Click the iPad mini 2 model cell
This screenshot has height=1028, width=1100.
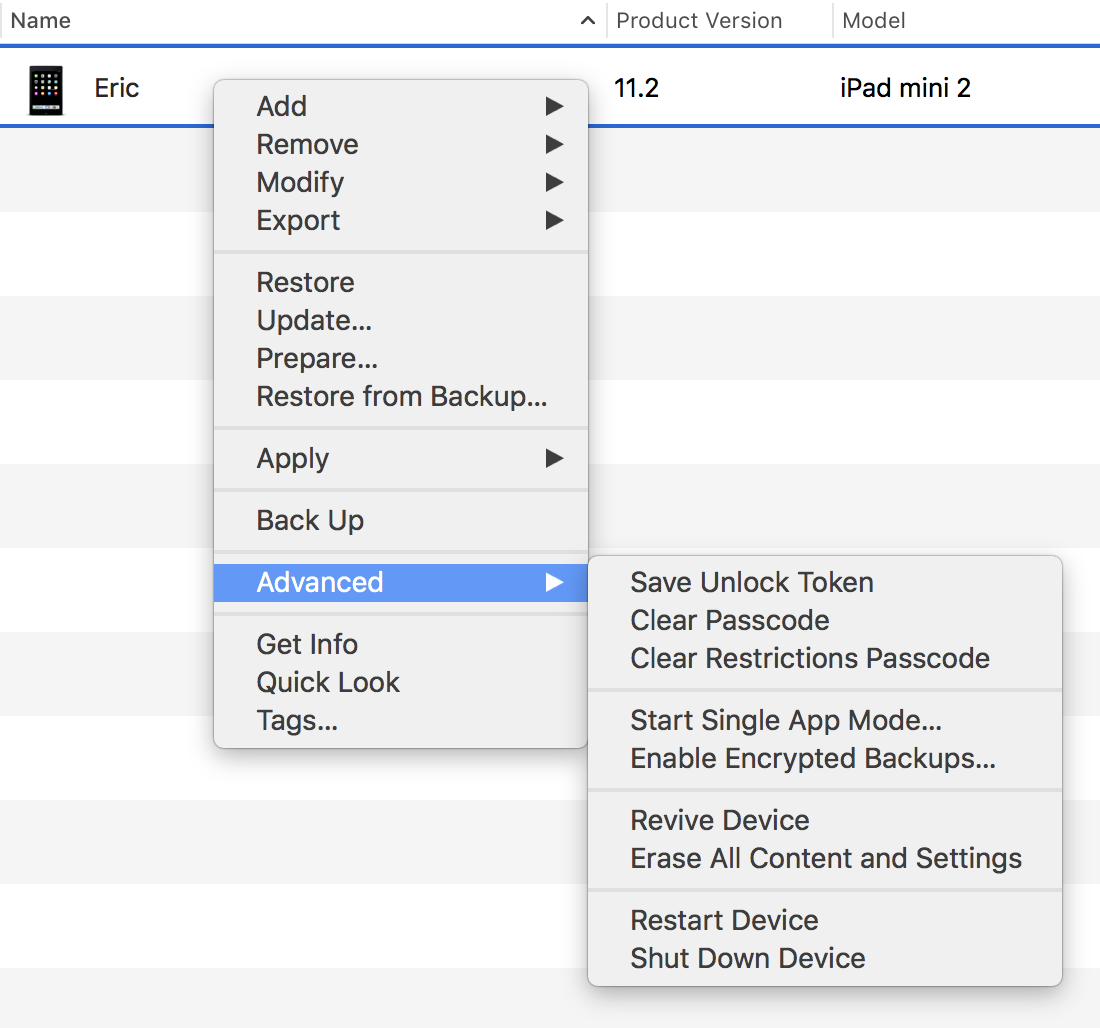point(905,88)
